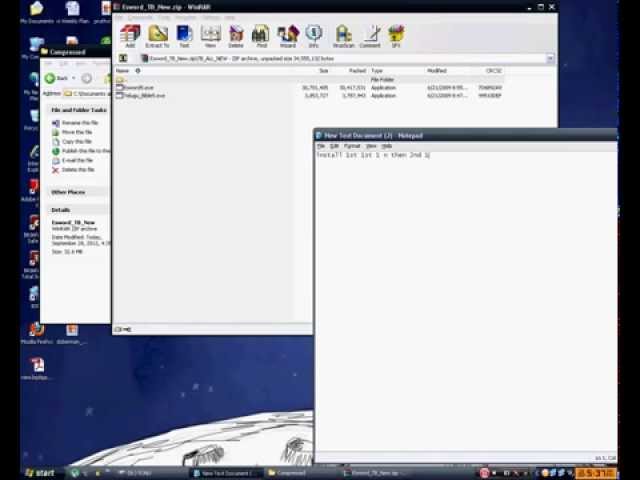Switch to the Compressed folder taskbar button
The image size is (640, 480).
pos(287,473)
